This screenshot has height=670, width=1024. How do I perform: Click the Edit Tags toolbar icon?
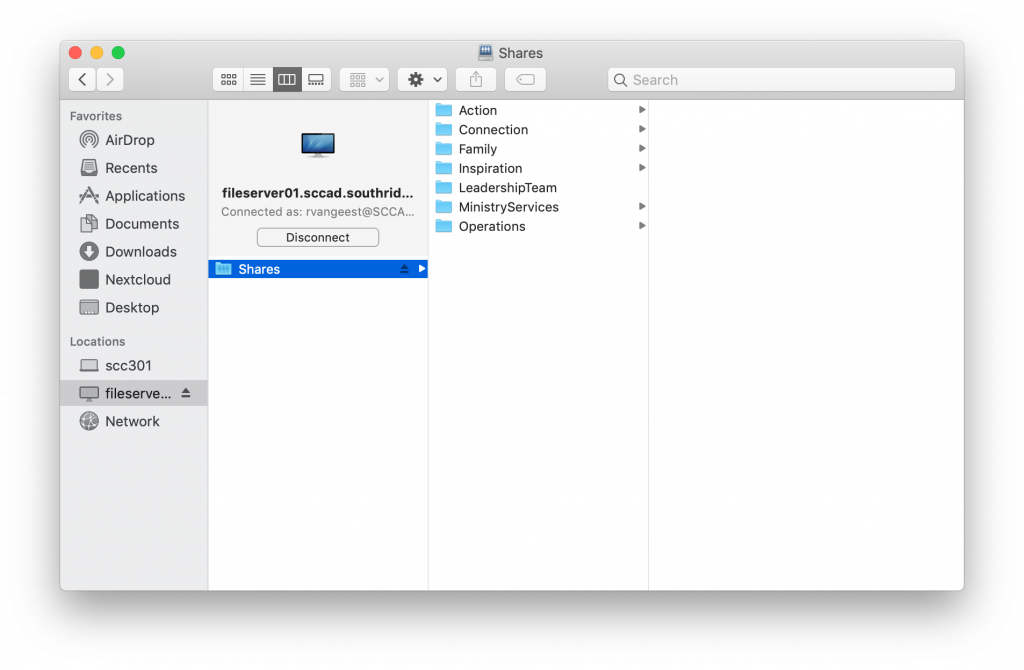pos(525,80)
